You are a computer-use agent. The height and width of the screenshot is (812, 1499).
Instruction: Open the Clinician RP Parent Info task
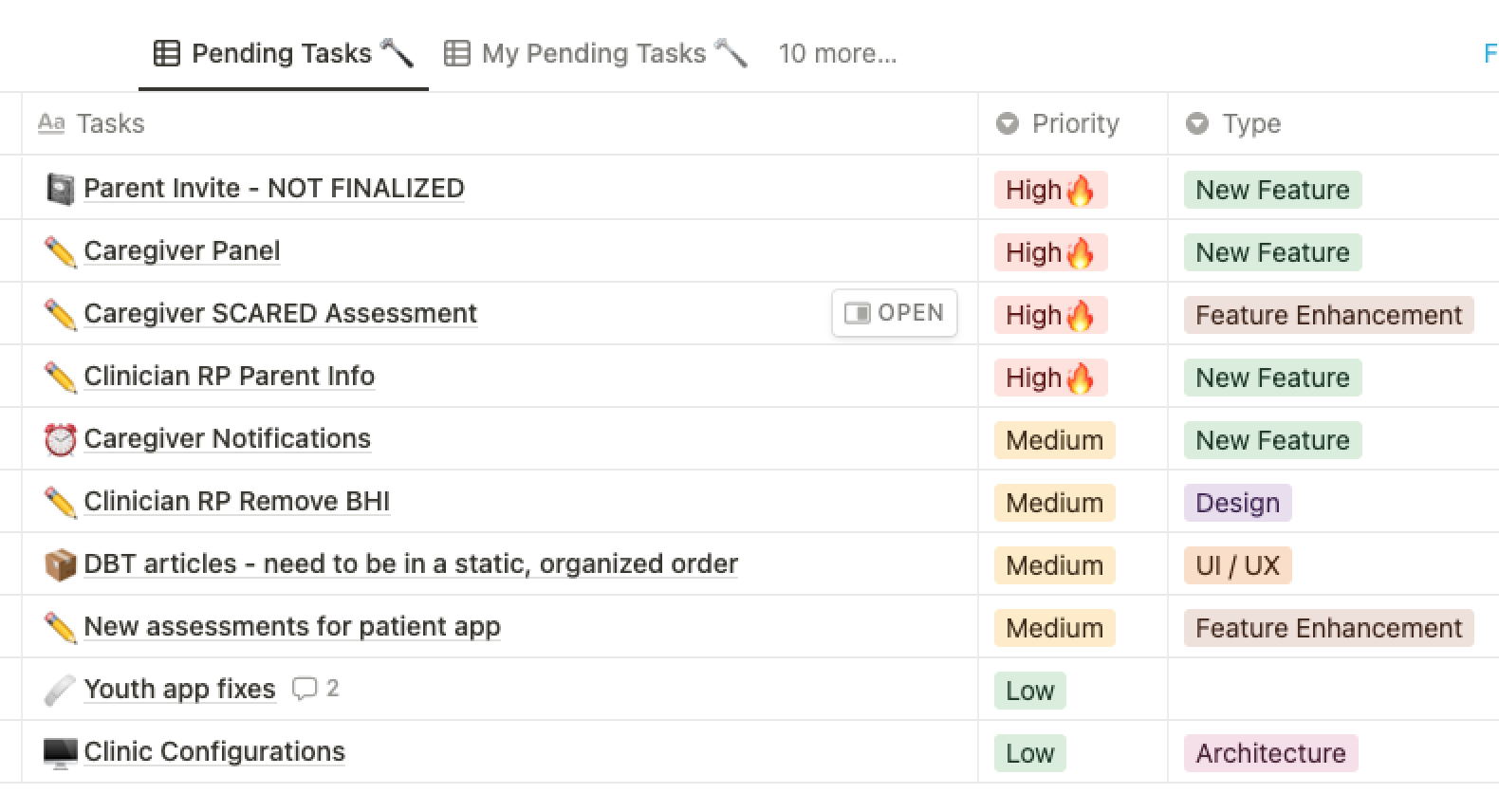pos(230,376)
